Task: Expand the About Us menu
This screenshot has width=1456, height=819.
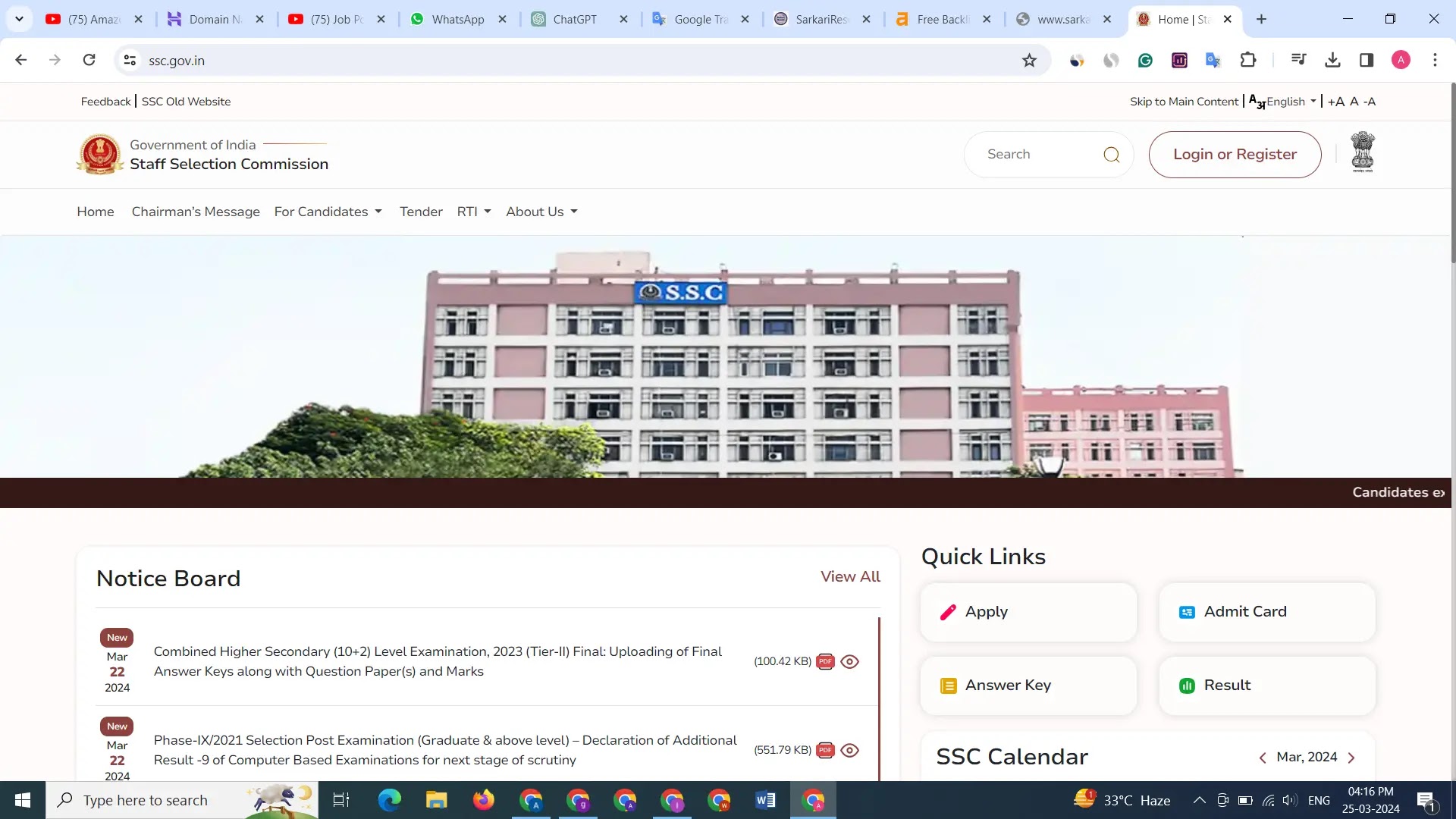Action: [541, 212]
